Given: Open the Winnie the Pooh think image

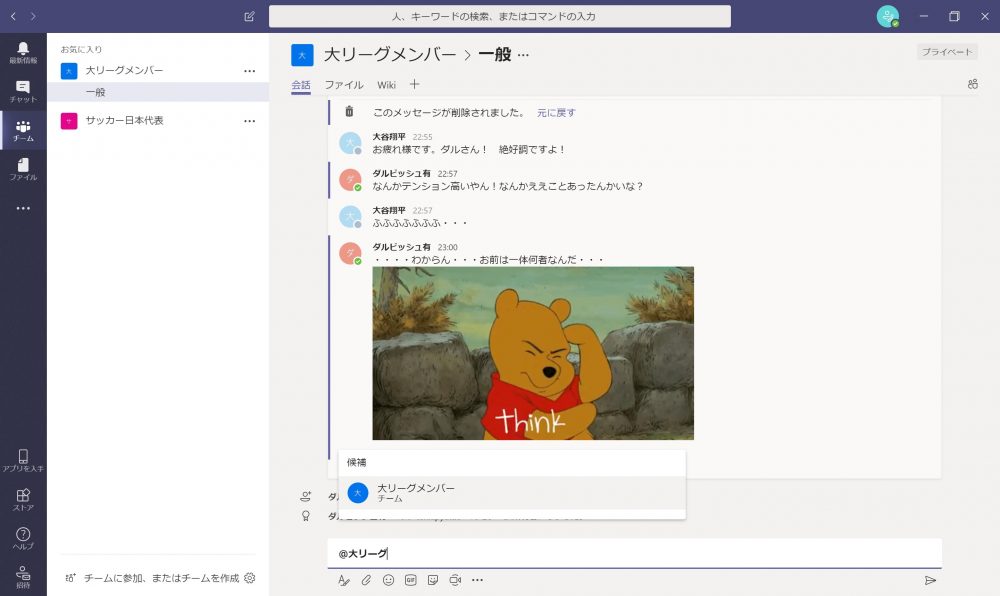Looking at the screenshot, I should [x=533, y=353].
